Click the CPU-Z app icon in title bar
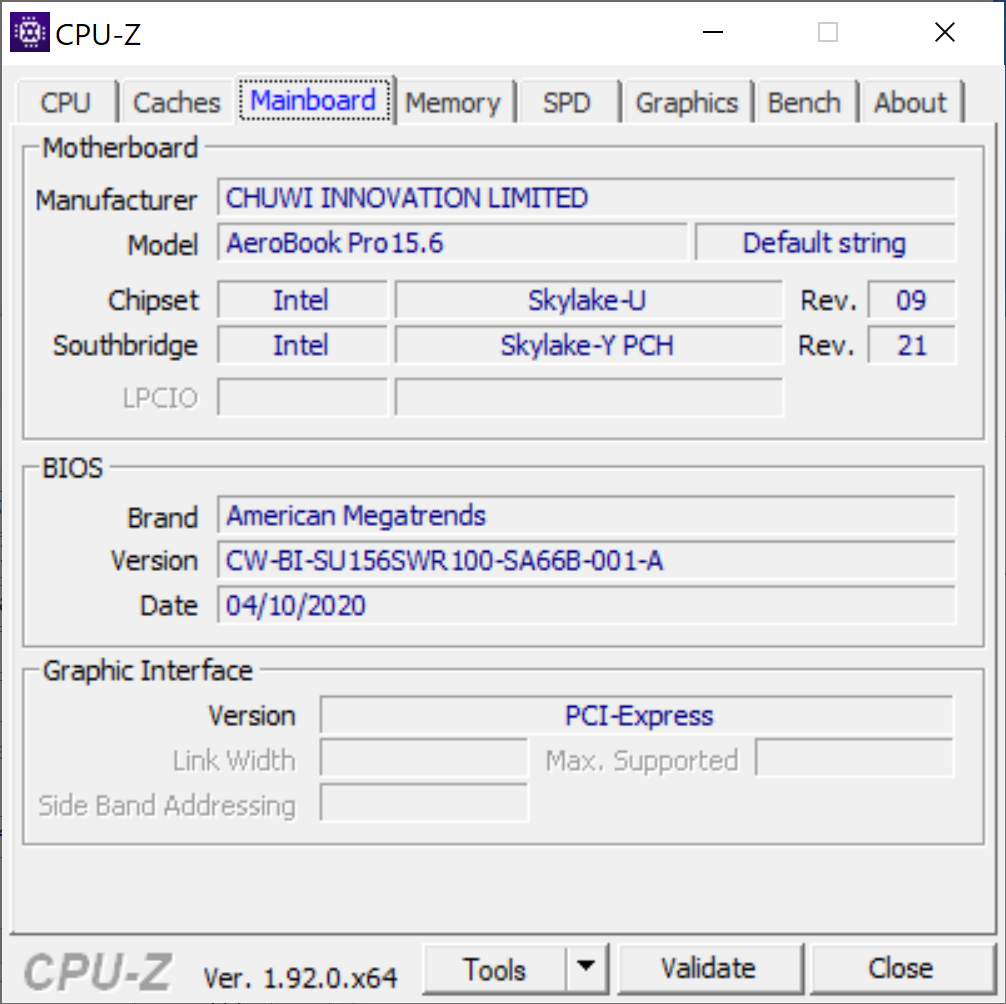 [x=30, y=31]
